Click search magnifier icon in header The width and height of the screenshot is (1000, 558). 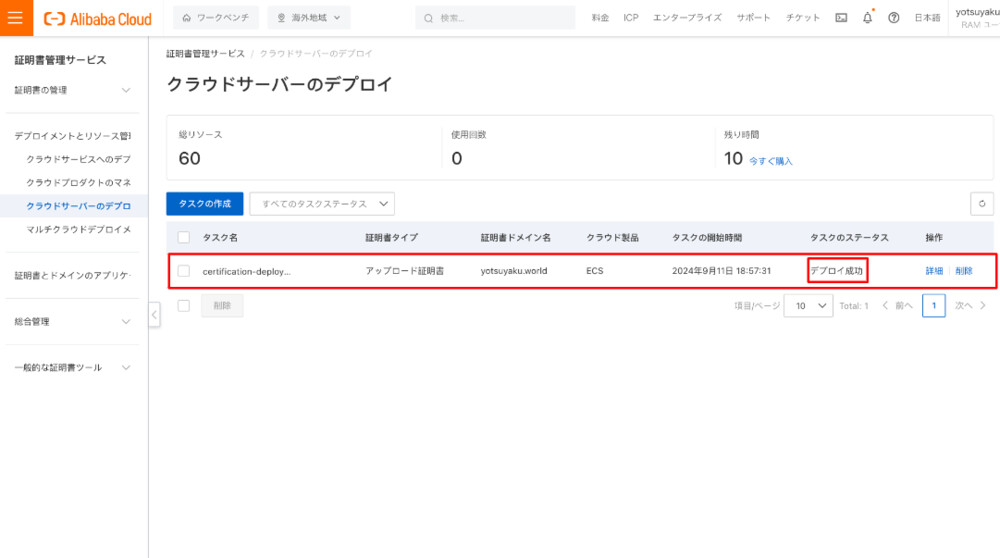click(x=429, y=18)
